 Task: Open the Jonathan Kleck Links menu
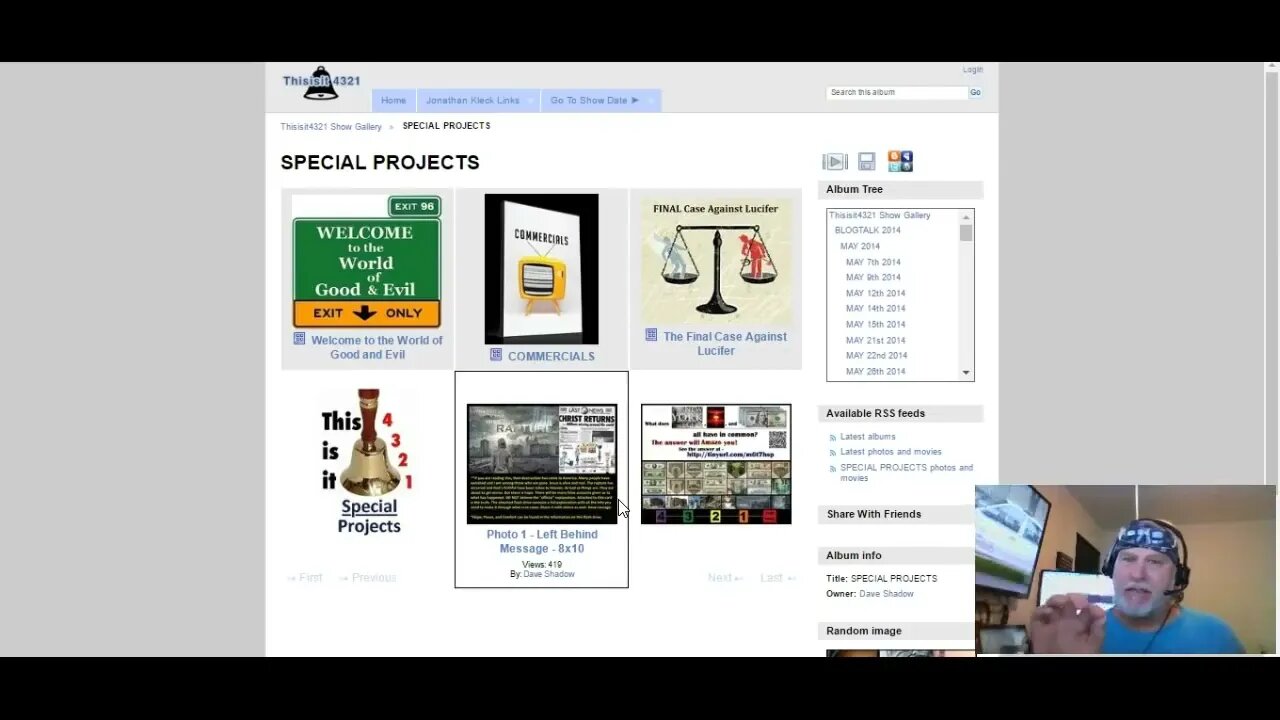point(478,100)
